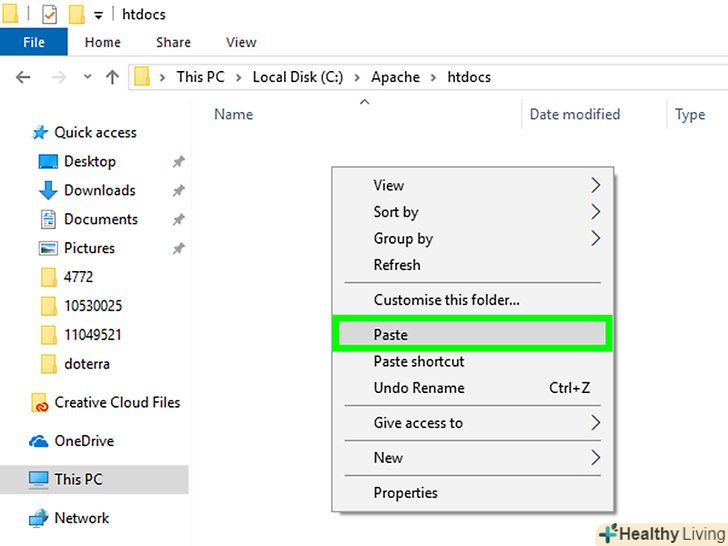Open the Quick Access Toolbar dropdown arrow
Image resolution: width=728 pixels, height=546 pixels.
point(98,15)
